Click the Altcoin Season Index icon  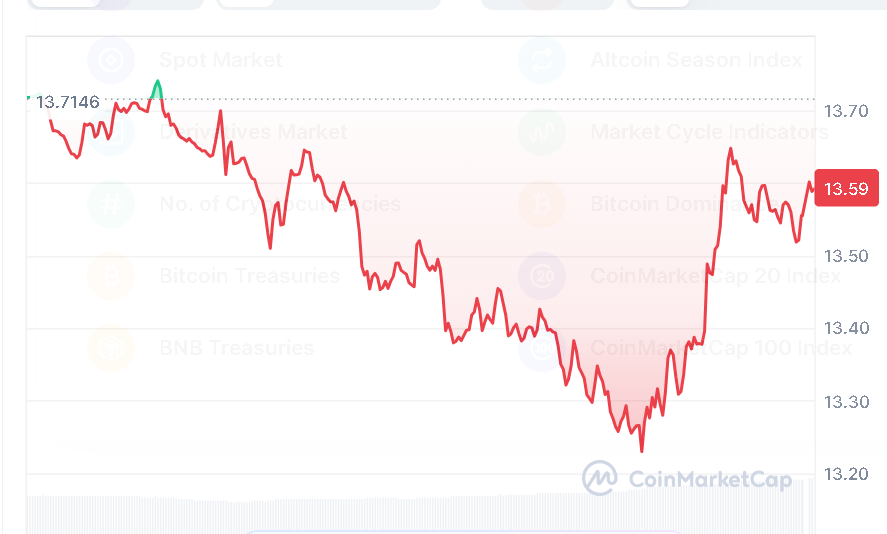(542, 61)
